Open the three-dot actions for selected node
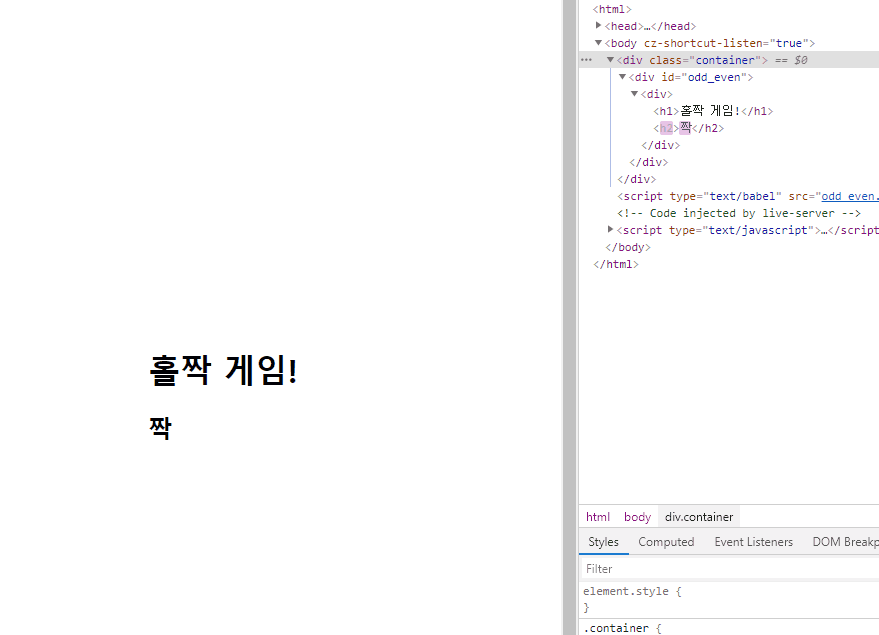Viewport: 879px width, 635px height. click(x=586, y=60)
